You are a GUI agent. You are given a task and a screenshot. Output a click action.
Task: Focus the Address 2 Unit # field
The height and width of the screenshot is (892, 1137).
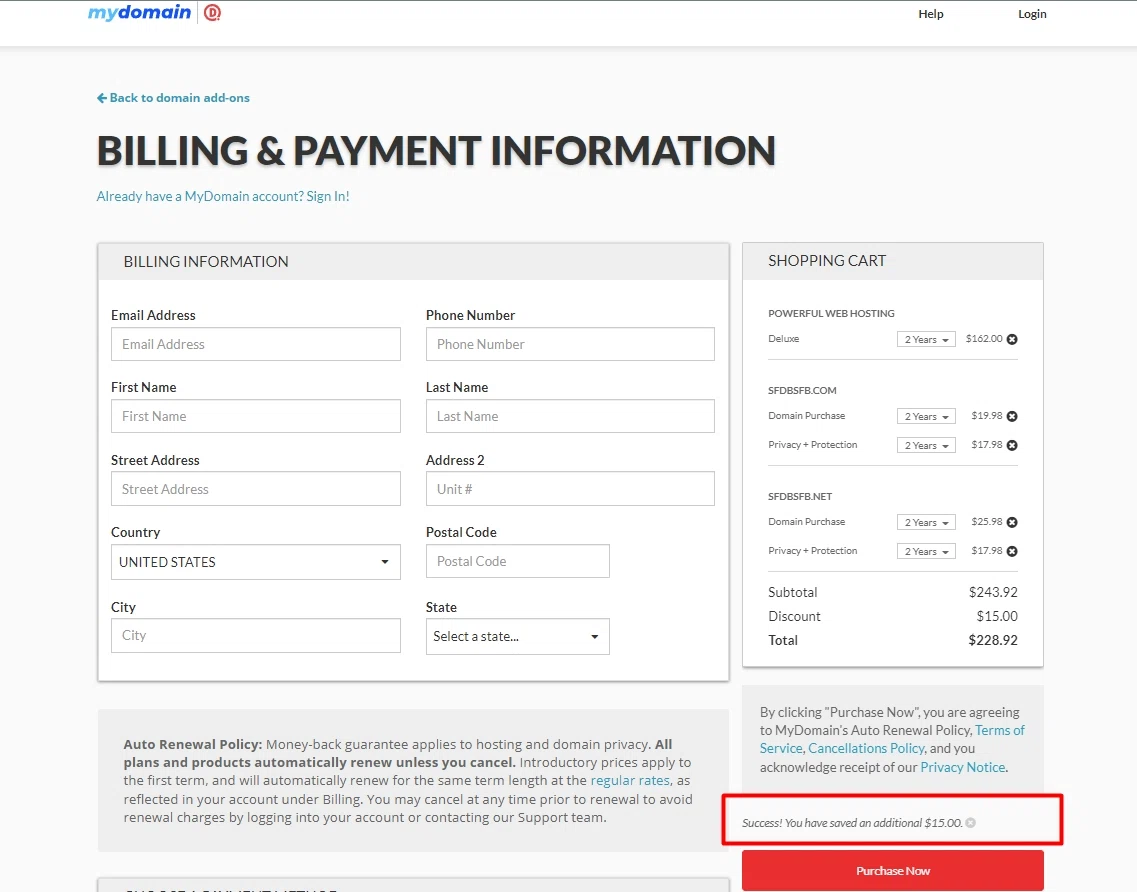(570, 489)
